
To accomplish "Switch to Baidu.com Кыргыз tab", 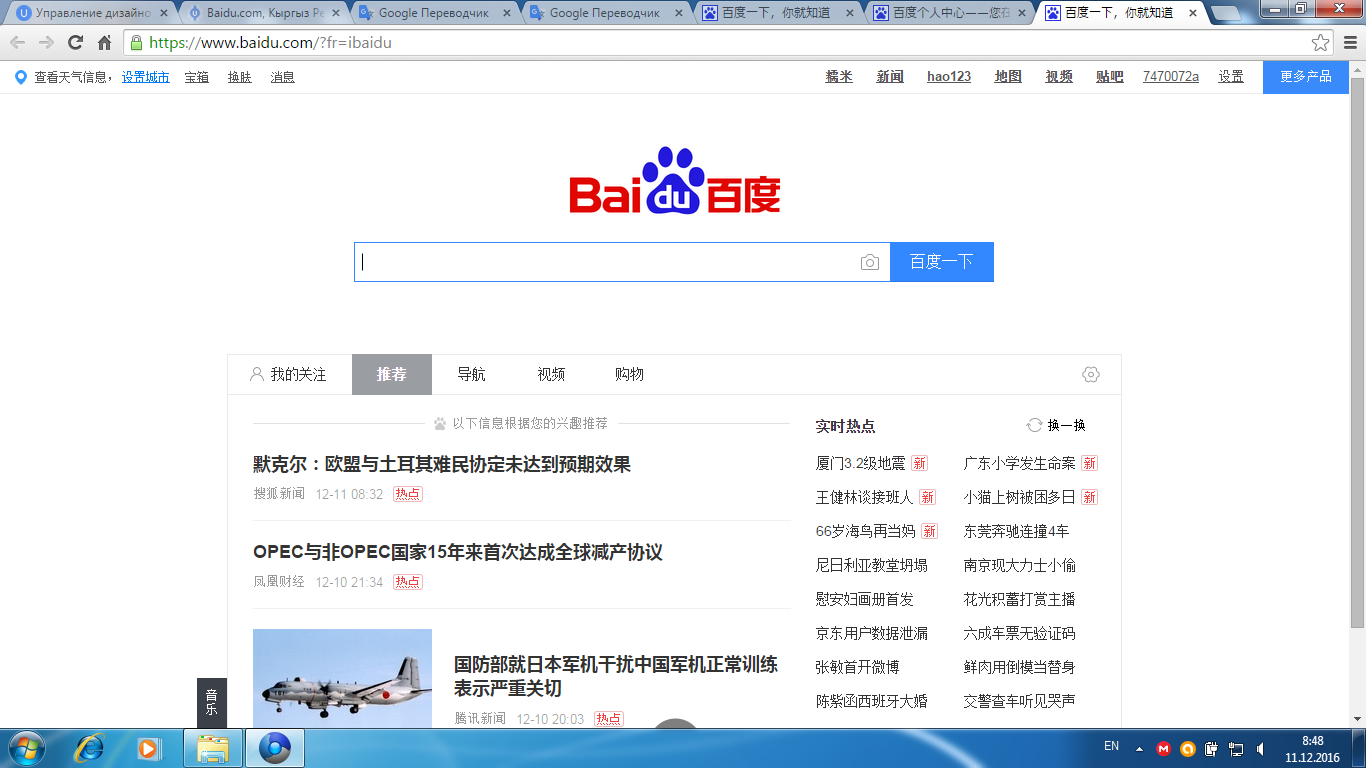I will [x=265, y=13].
